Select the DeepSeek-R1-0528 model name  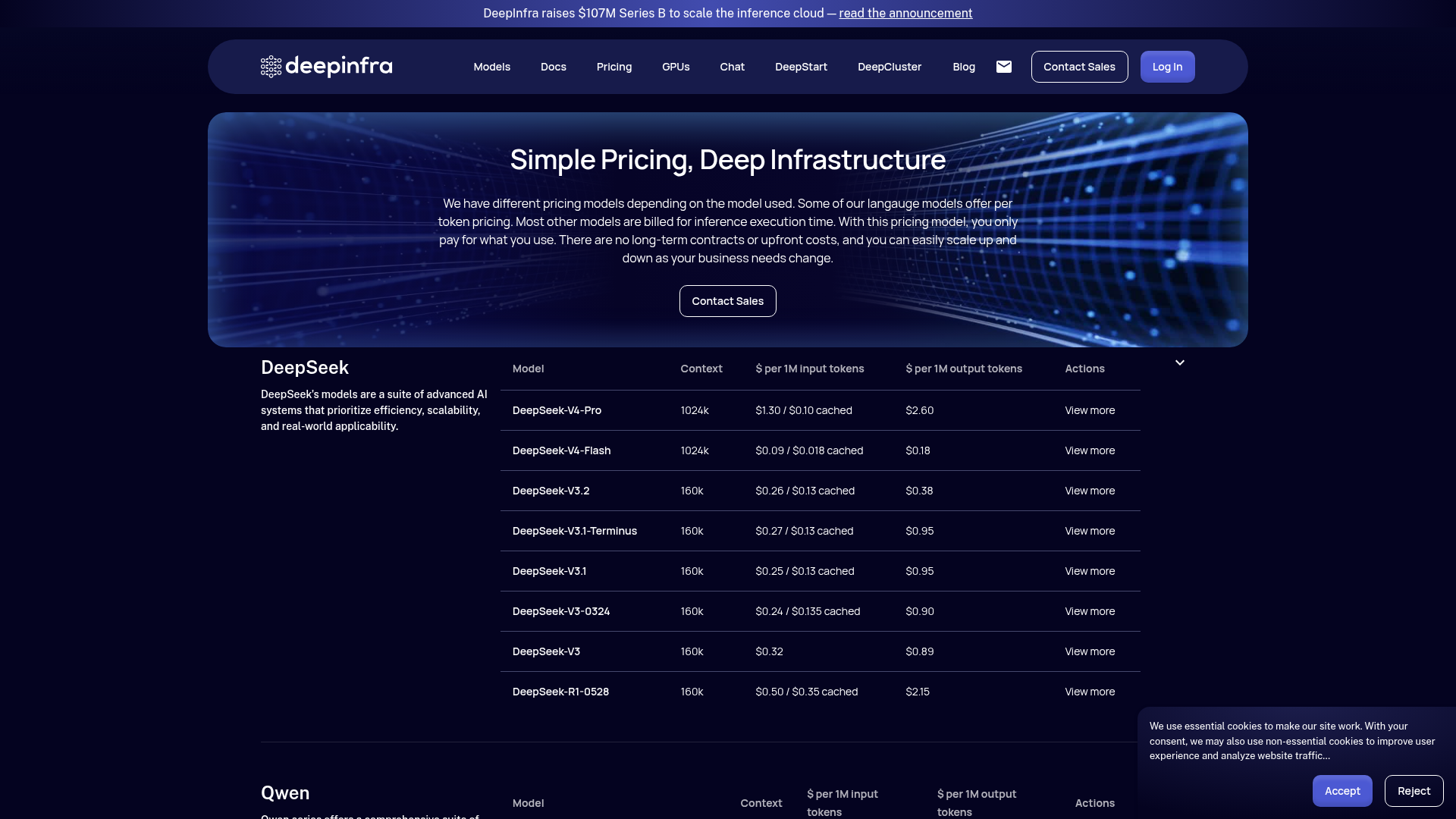click(560, 692)
